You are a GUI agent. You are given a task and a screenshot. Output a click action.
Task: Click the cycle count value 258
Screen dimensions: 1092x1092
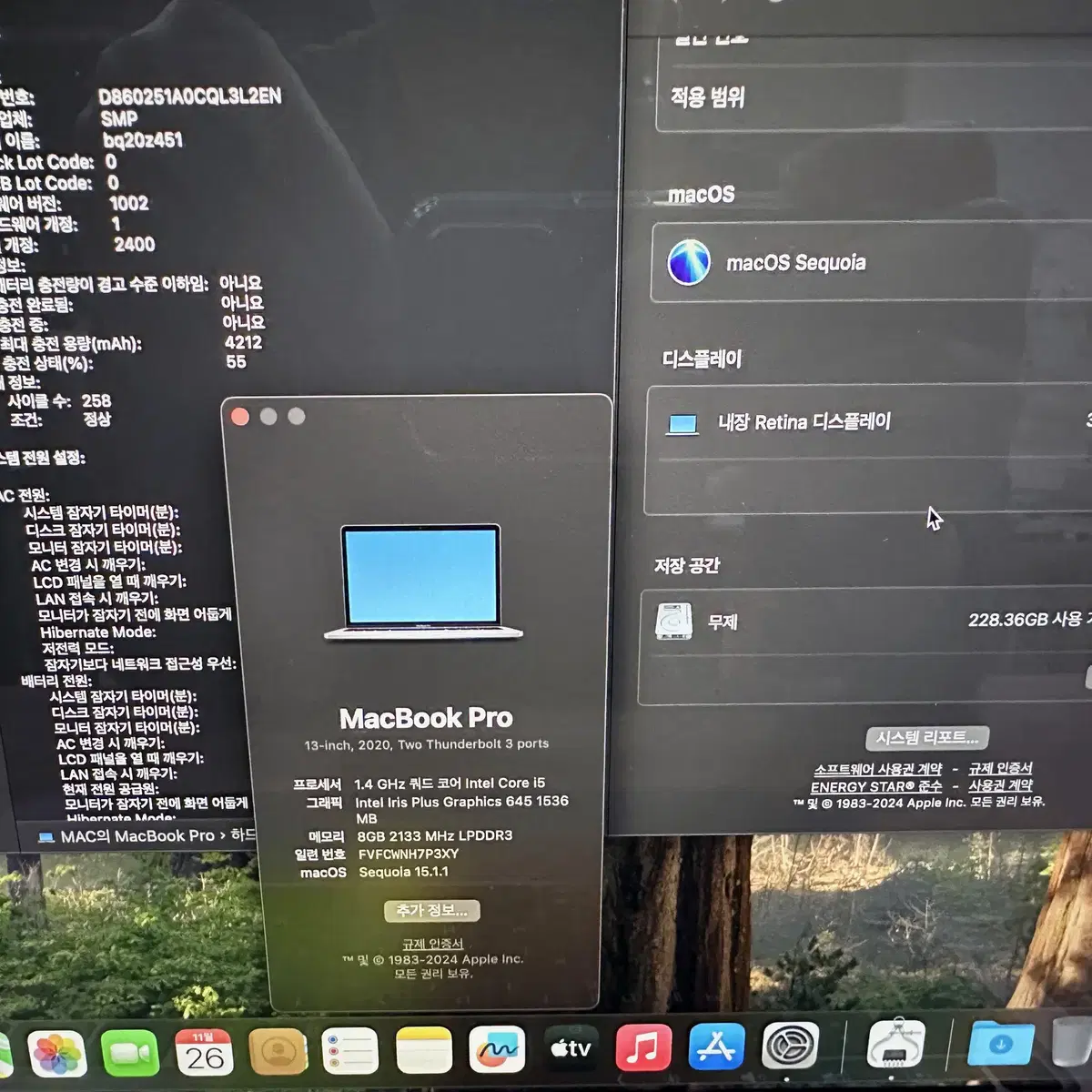96,400
